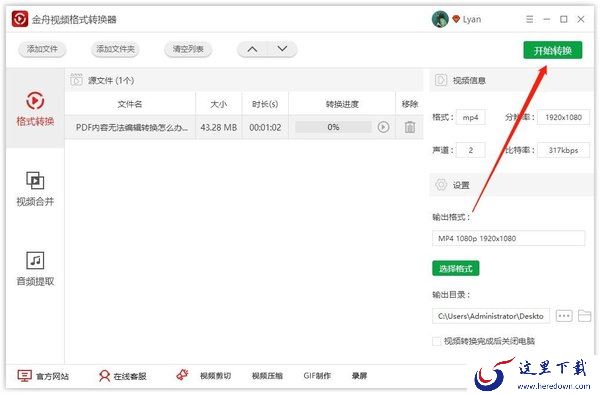Switch to 格式转换 tab
The height and width of the screenshot is (394, 600).
coord(35,108)
